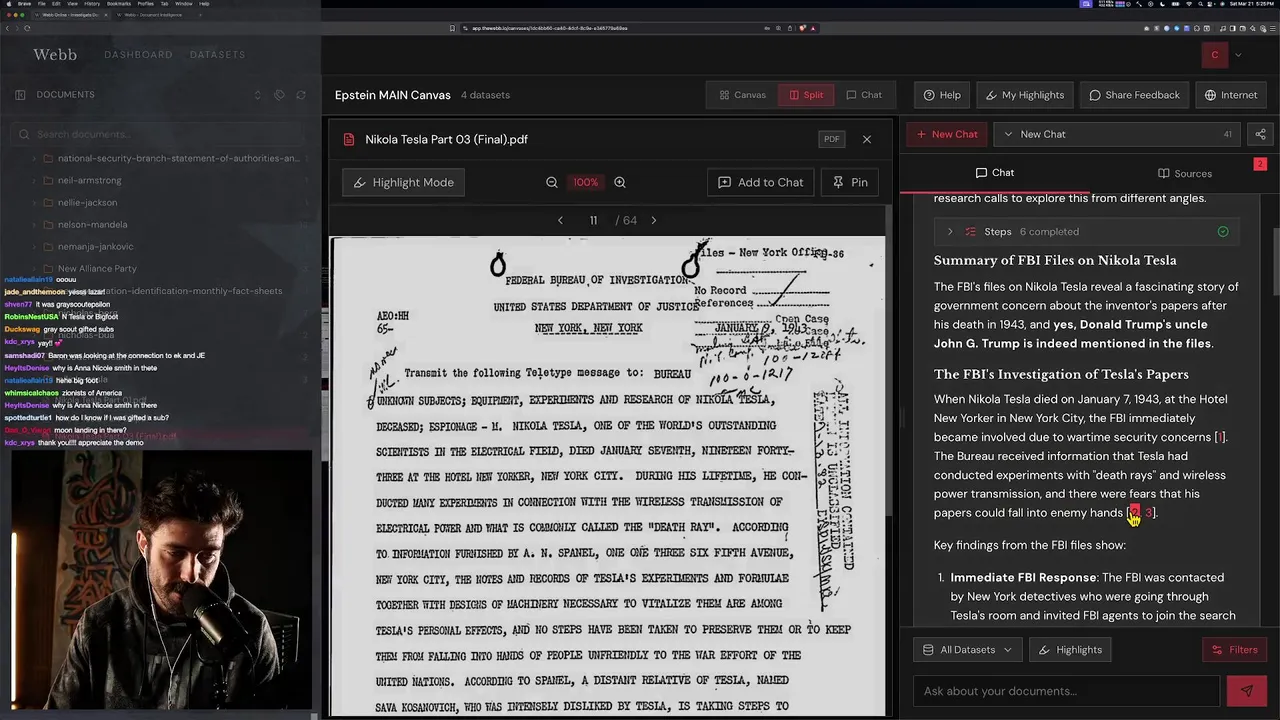
Task: Open the Chat tab
Action: tap(994, 173)
